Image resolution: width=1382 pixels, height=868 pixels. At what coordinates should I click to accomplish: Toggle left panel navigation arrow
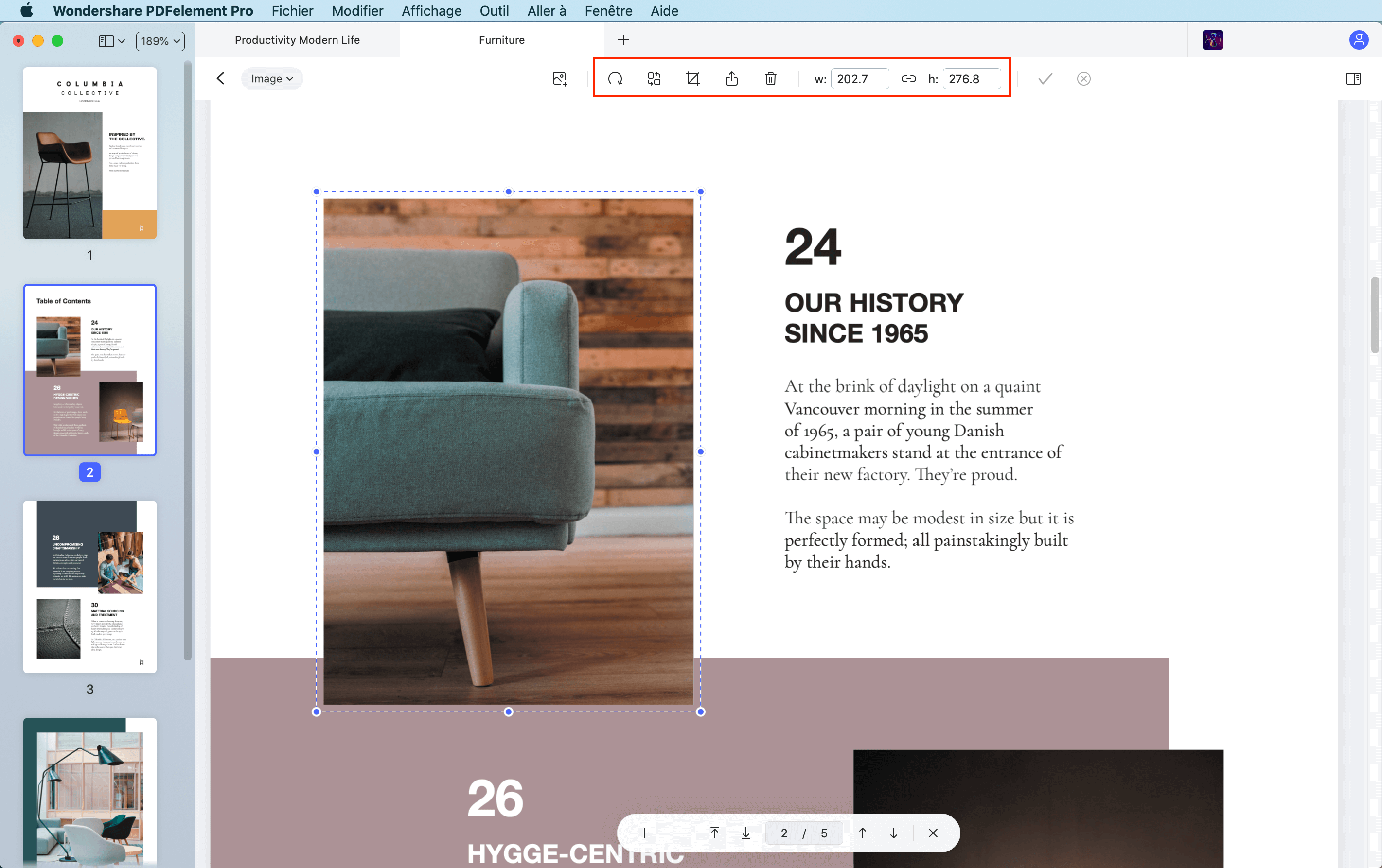[x=221, y=78]
